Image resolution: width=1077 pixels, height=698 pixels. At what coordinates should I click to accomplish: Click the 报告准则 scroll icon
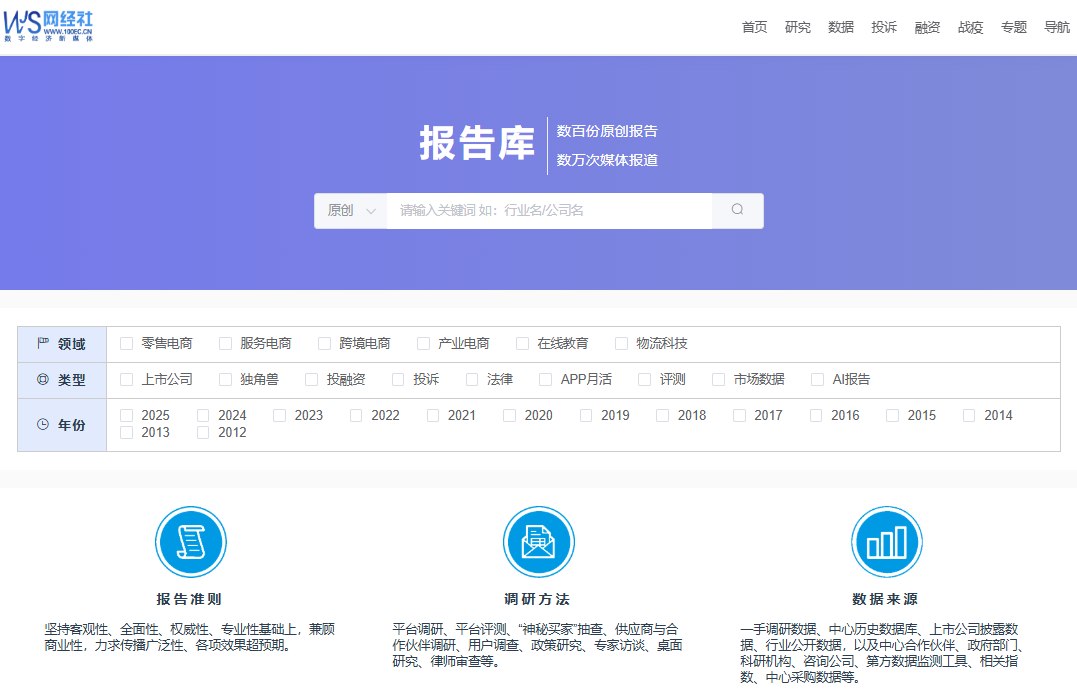(190, 542)
